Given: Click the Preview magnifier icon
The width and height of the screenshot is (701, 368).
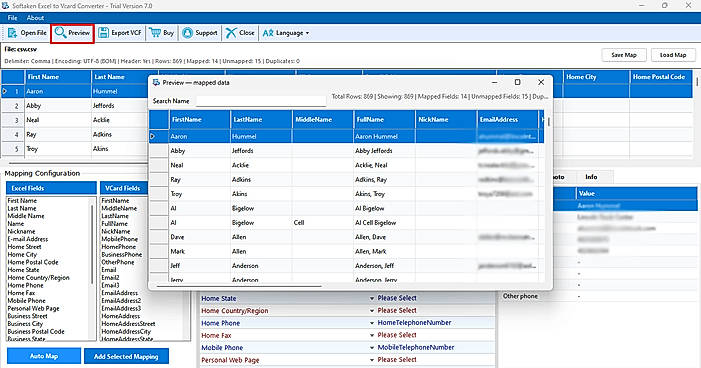Looking at the screenshot, I should click(x=60, y=33).
